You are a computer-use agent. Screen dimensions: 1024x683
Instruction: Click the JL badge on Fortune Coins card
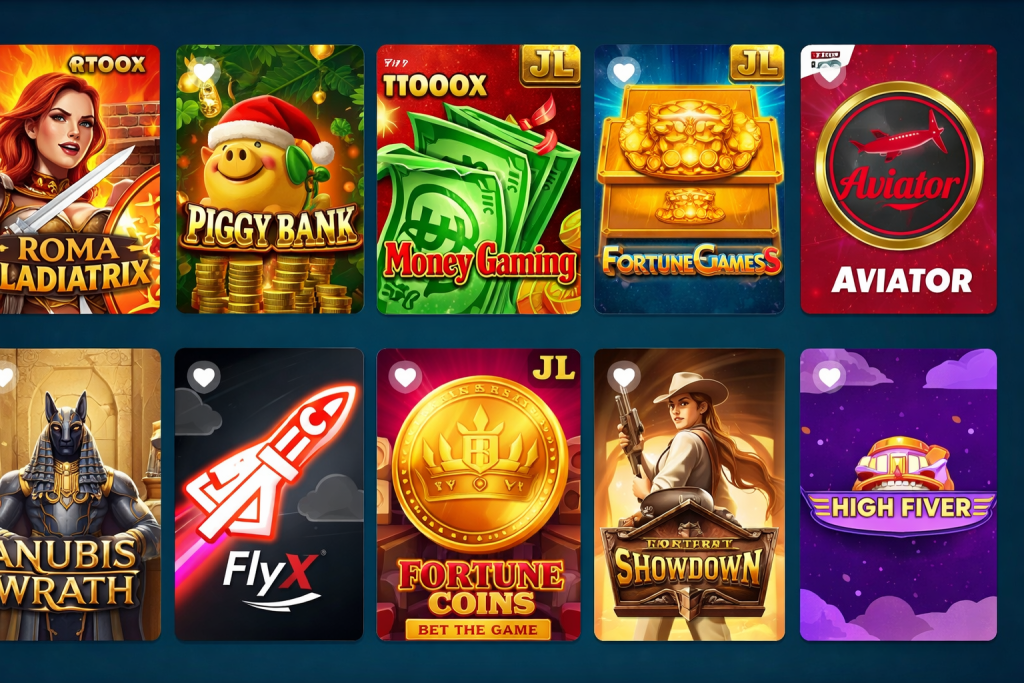click(x=554, y=370)
